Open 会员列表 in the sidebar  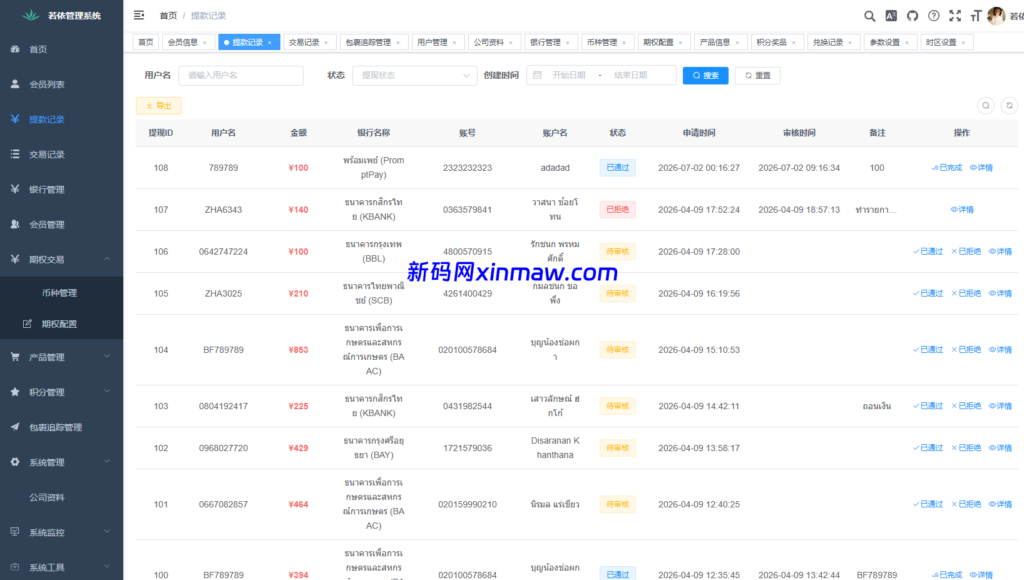pos(61,84)
